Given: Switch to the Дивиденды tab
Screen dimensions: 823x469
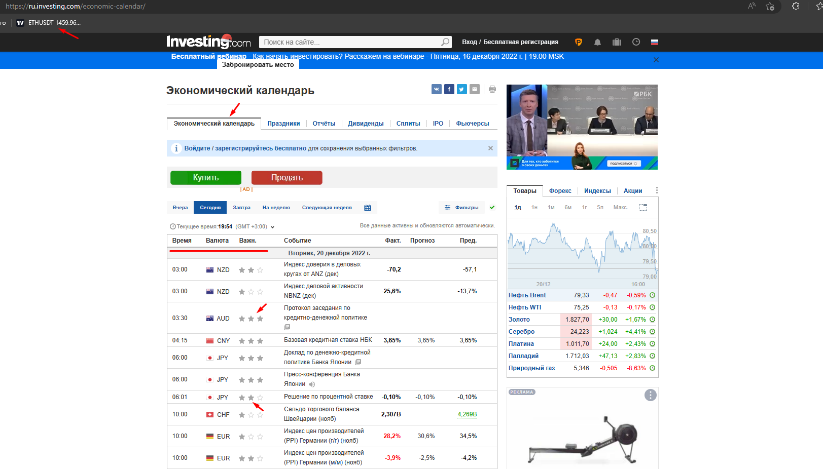Looking at the screenshot, I should coord(365,123).
